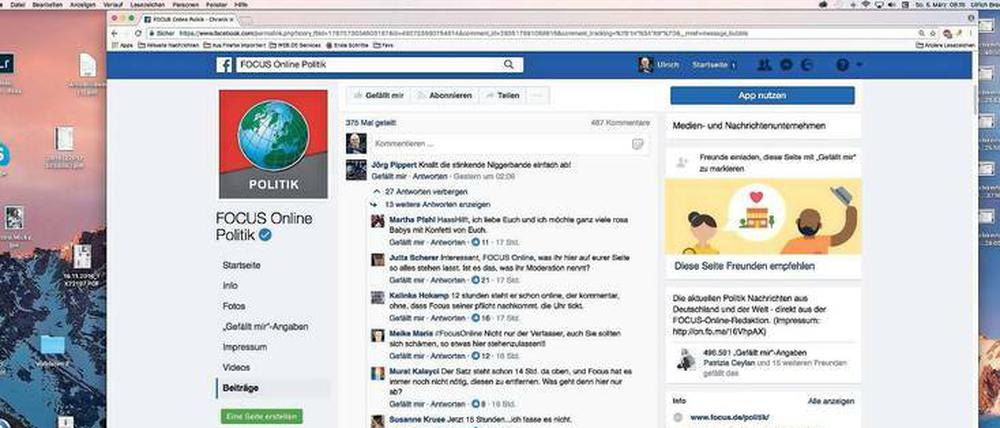Click the Chrome back arrow

coord(114,33)
